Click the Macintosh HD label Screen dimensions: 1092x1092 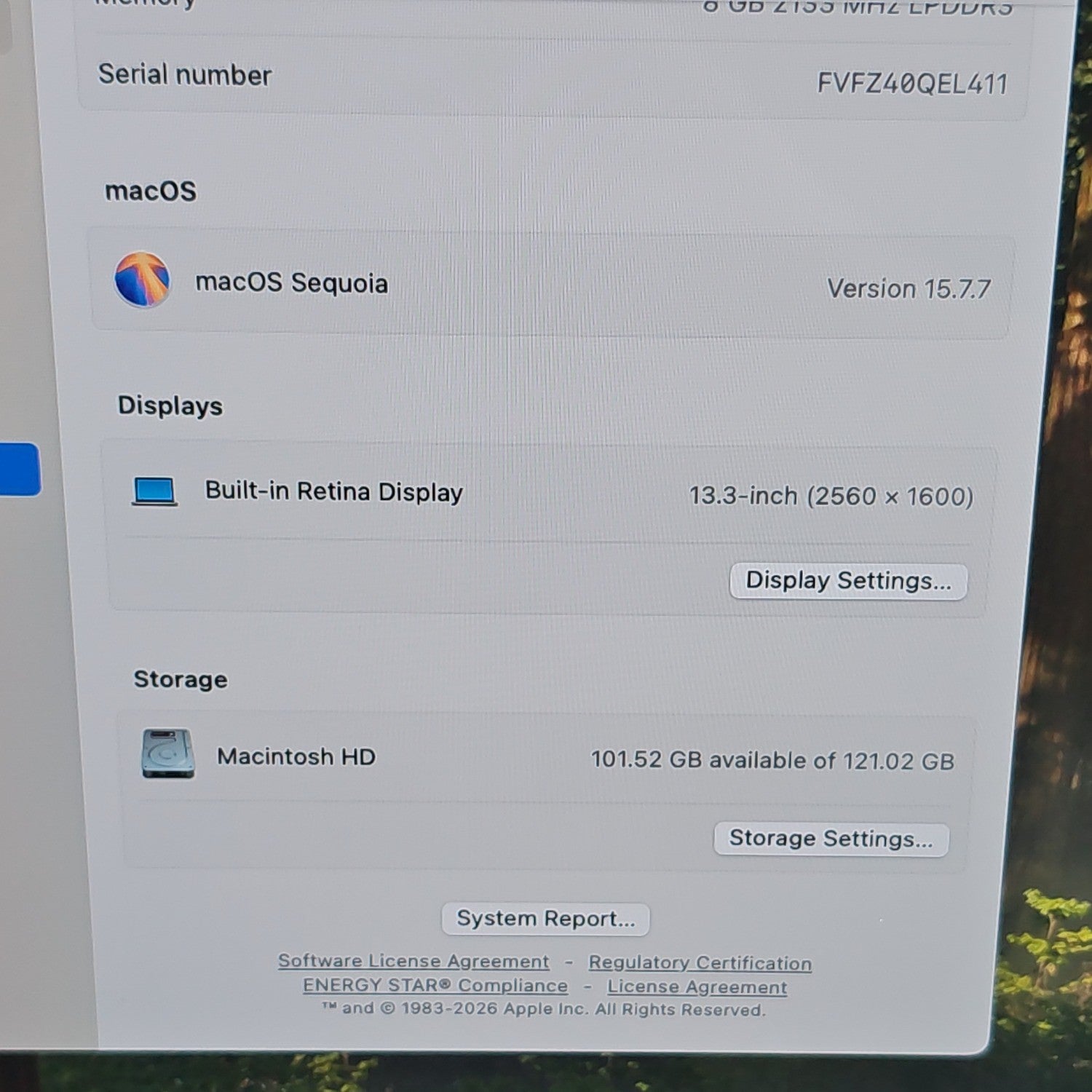point(296,756)
